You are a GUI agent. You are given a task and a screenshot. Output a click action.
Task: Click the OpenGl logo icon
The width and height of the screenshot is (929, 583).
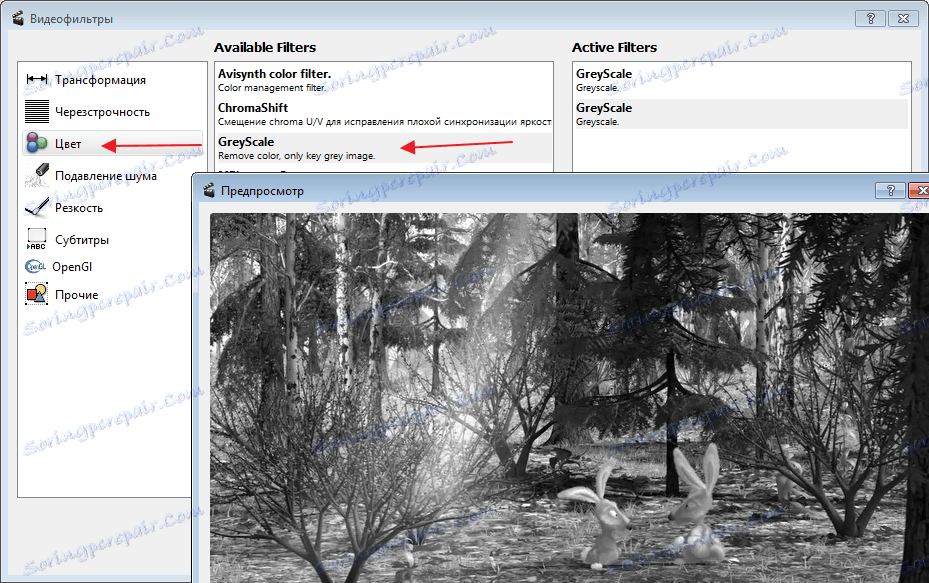click(36, 267)
